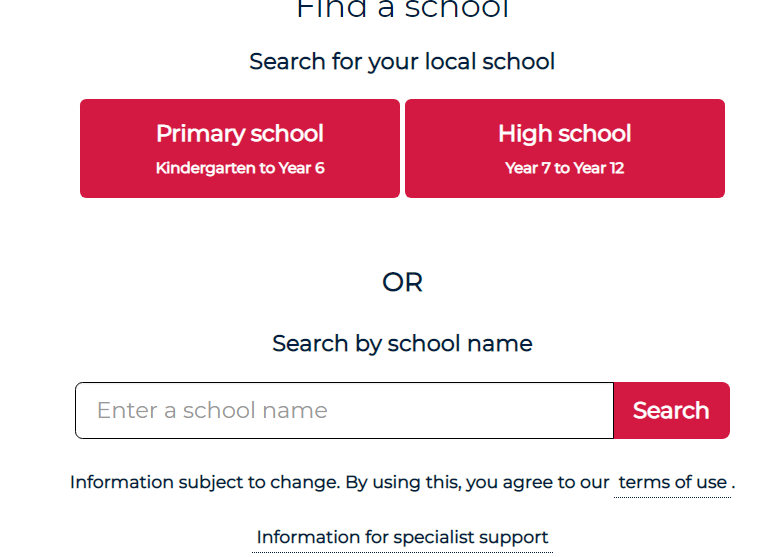The width and height of the screenshot is (766, 557).
Task: Click the 'Enter a school name' placeholder text
Action: pyautogui.click(x=212, y=410)
